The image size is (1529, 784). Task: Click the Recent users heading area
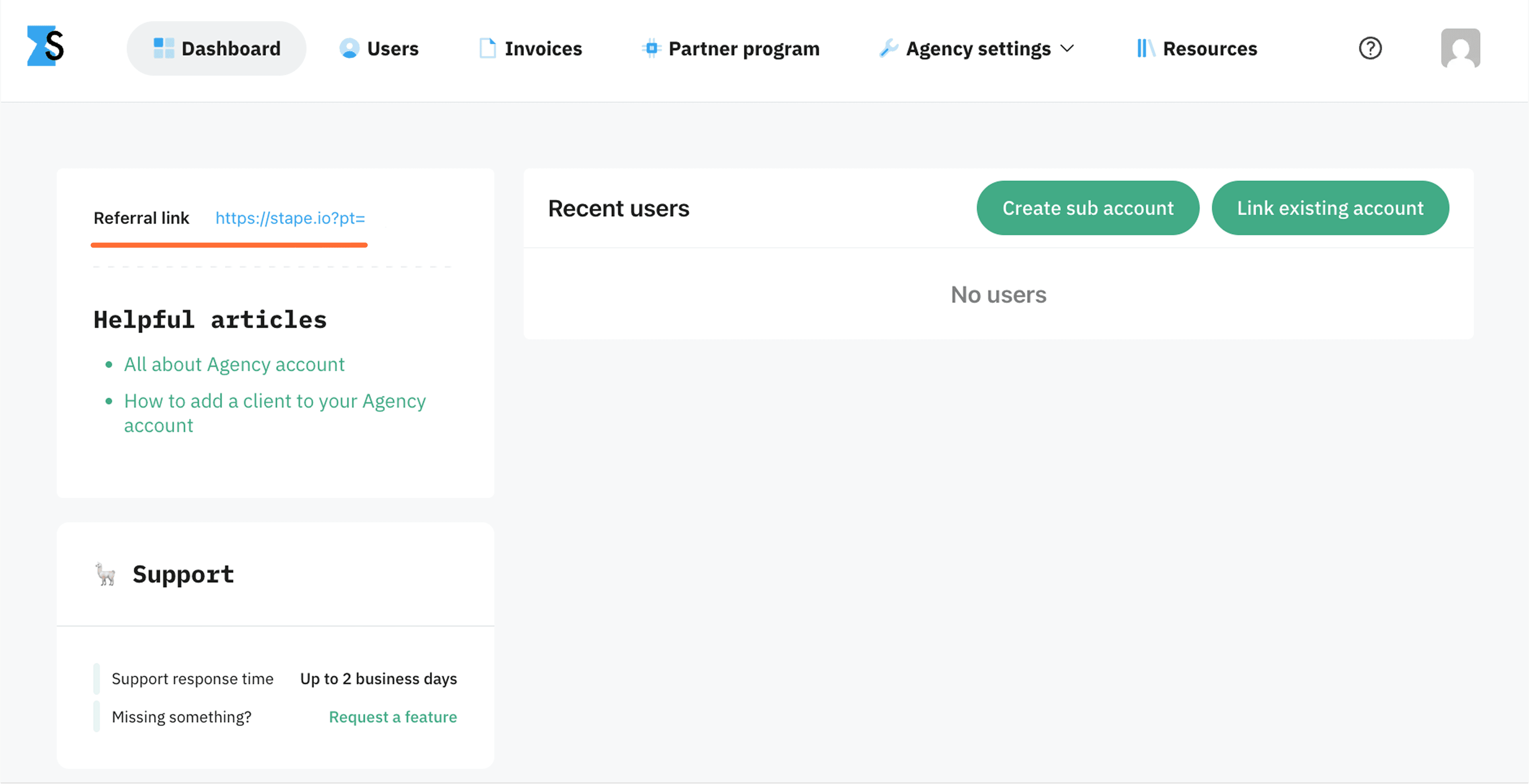click(x=619, y=208)
